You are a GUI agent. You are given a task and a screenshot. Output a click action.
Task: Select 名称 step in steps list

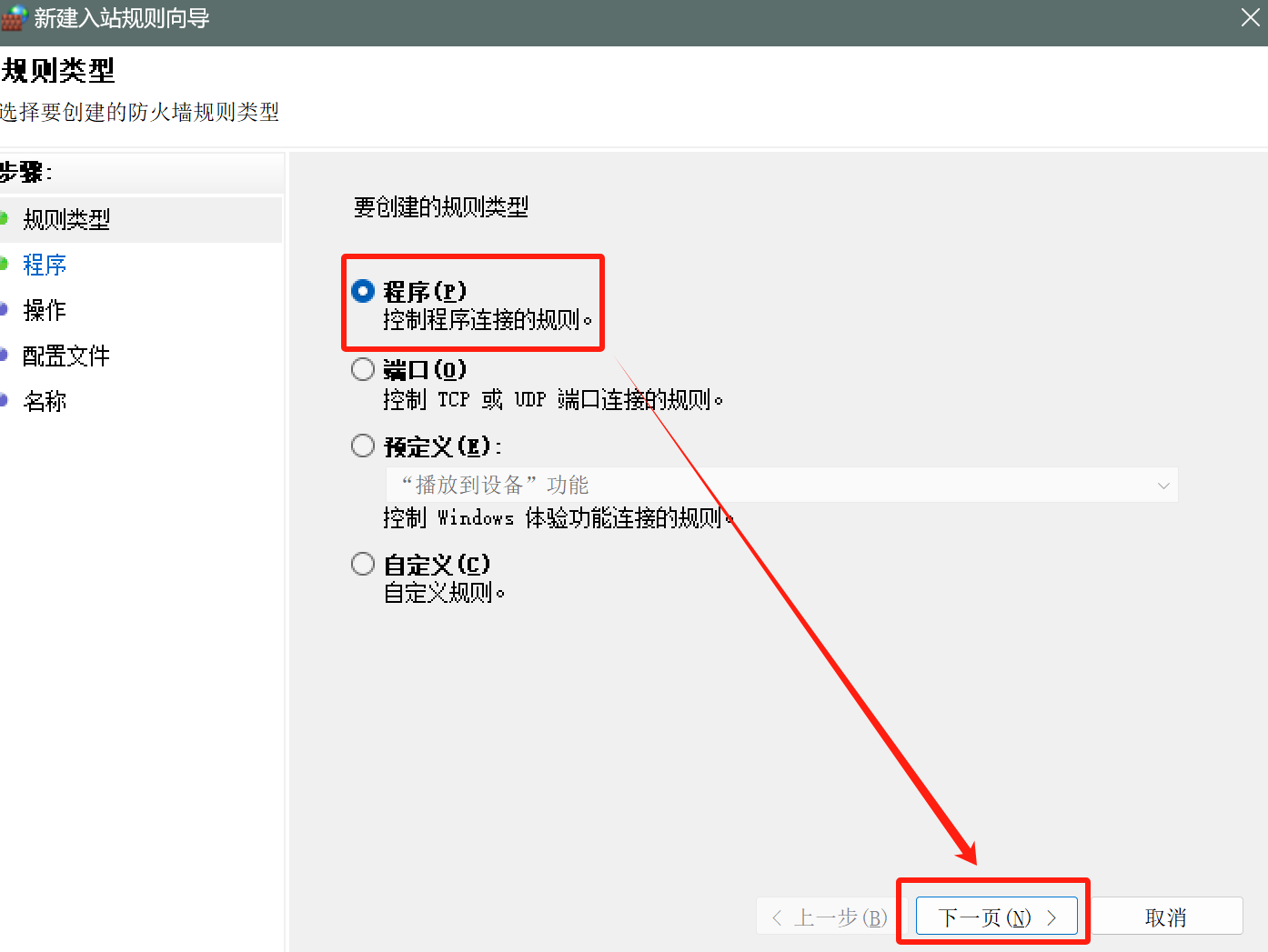coord(45,401)
